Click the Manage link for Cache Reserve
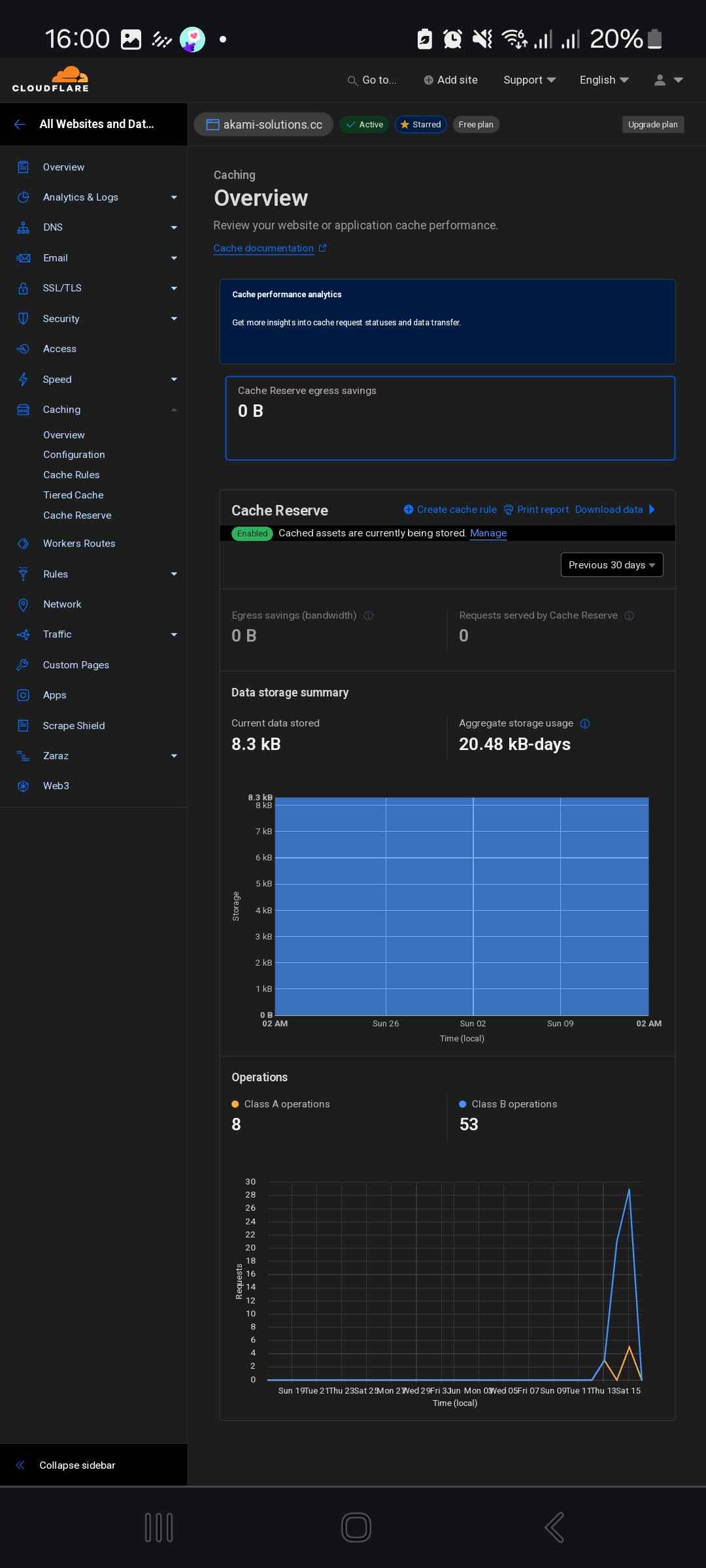 tap(488, 533)
